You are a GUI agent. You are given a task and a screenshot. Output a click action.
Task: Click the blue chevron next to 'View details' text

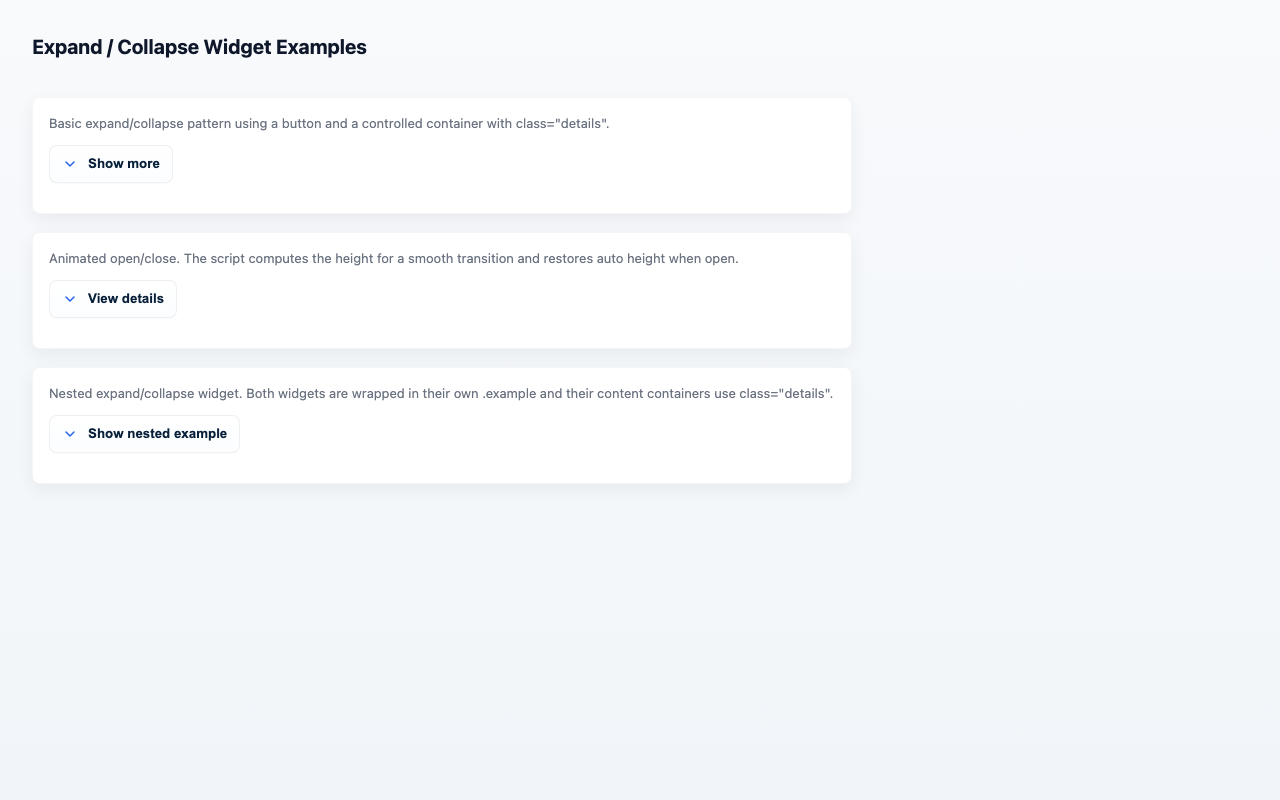[x=70, y=298]
